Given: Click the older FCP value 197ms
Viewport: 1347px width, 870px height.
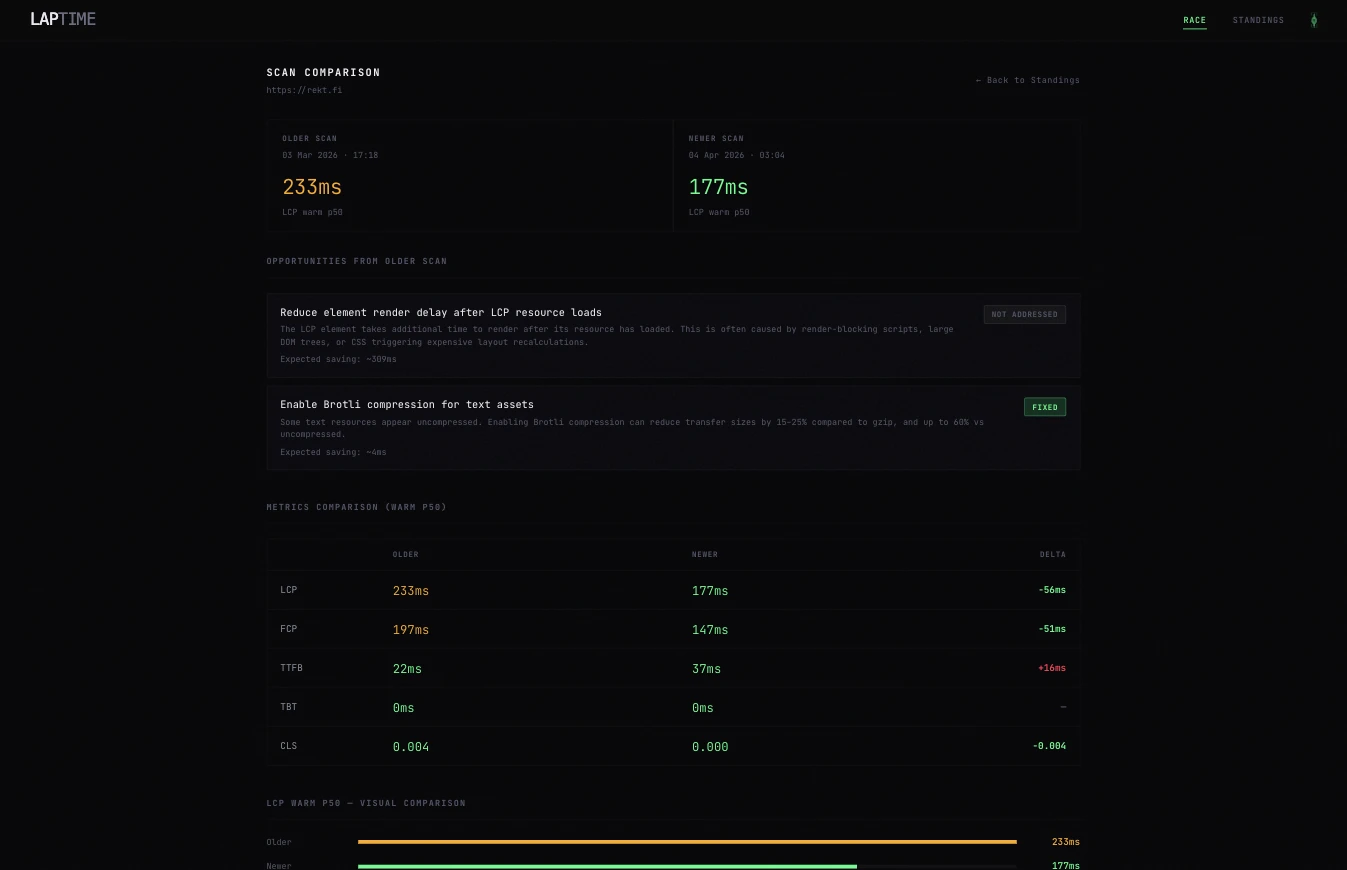Looking at the screenshot, I should [x=411, y=630].
